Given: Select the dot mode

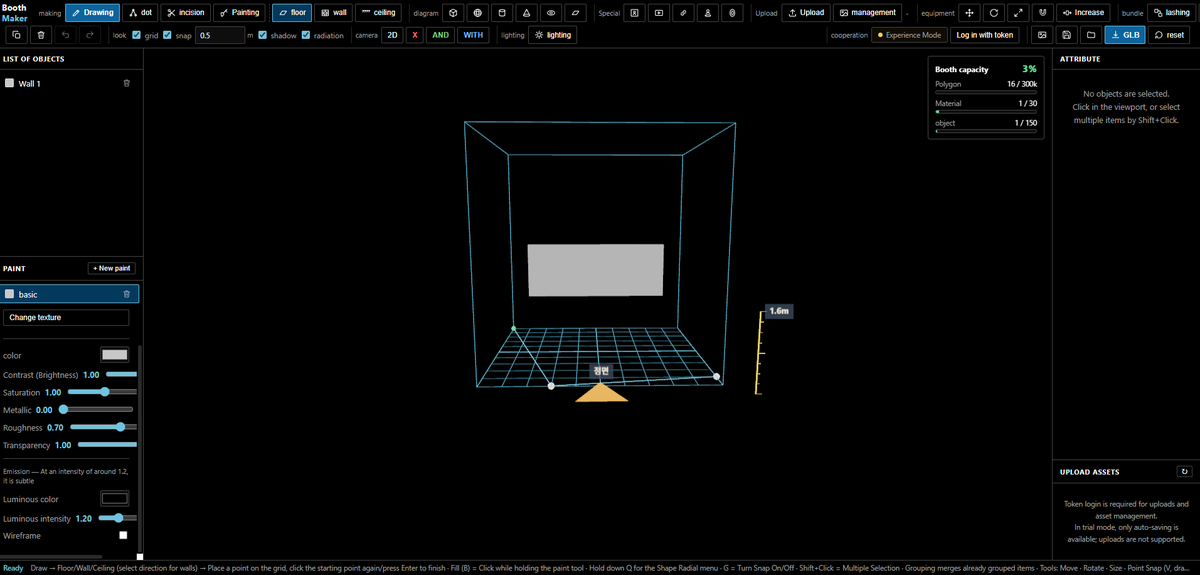Looking at the screenshot, I should click(141, 13).
